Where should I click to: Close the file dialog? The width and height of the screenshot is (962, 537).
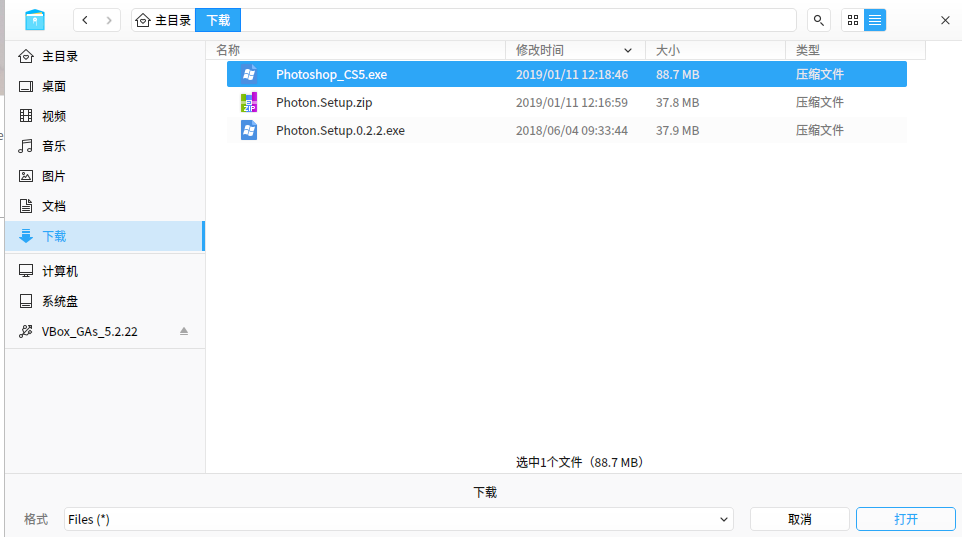point(945,20)
